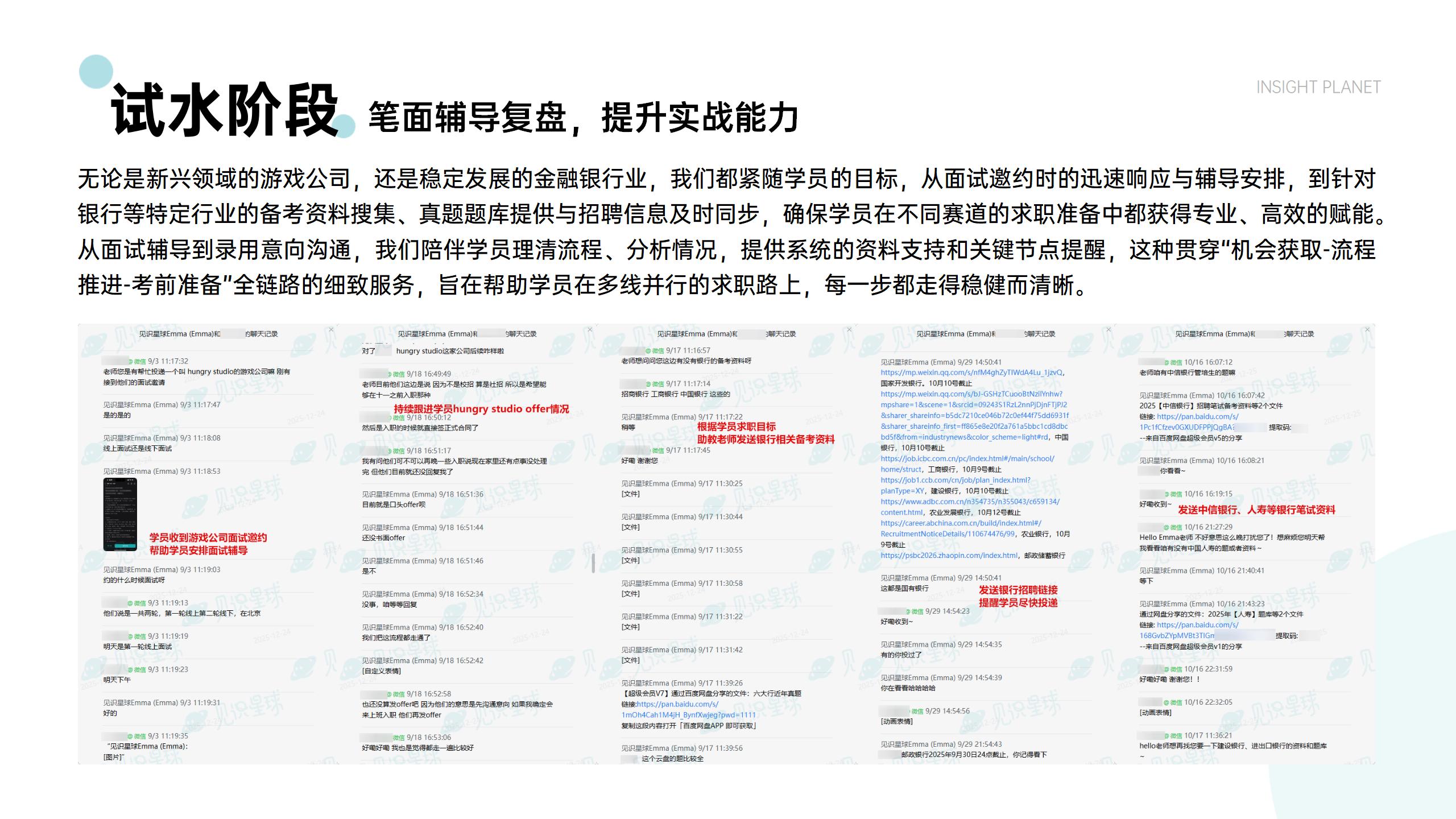1456x819 pixels.
Task: Click the 微信 icon at 9/3 11:17:32
Action: 137,362
